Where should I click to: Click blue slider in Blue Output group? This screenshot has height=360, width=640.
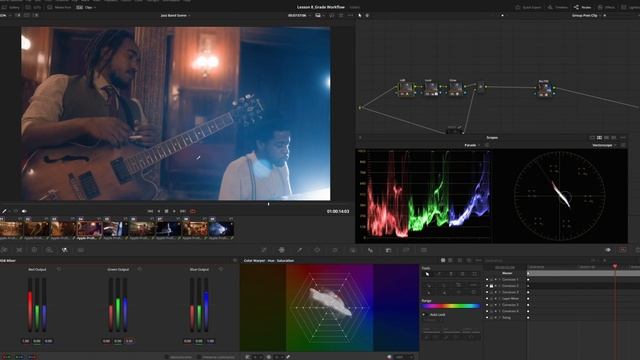206,305
